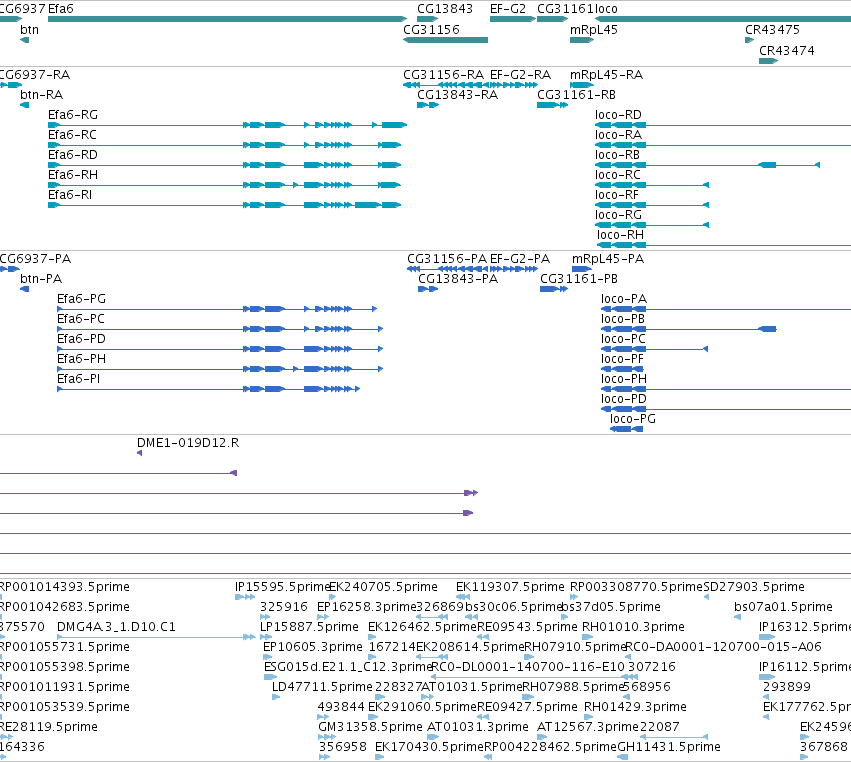Select transcript Efa6-RD
Screen dimensions: 851x762
225,165
